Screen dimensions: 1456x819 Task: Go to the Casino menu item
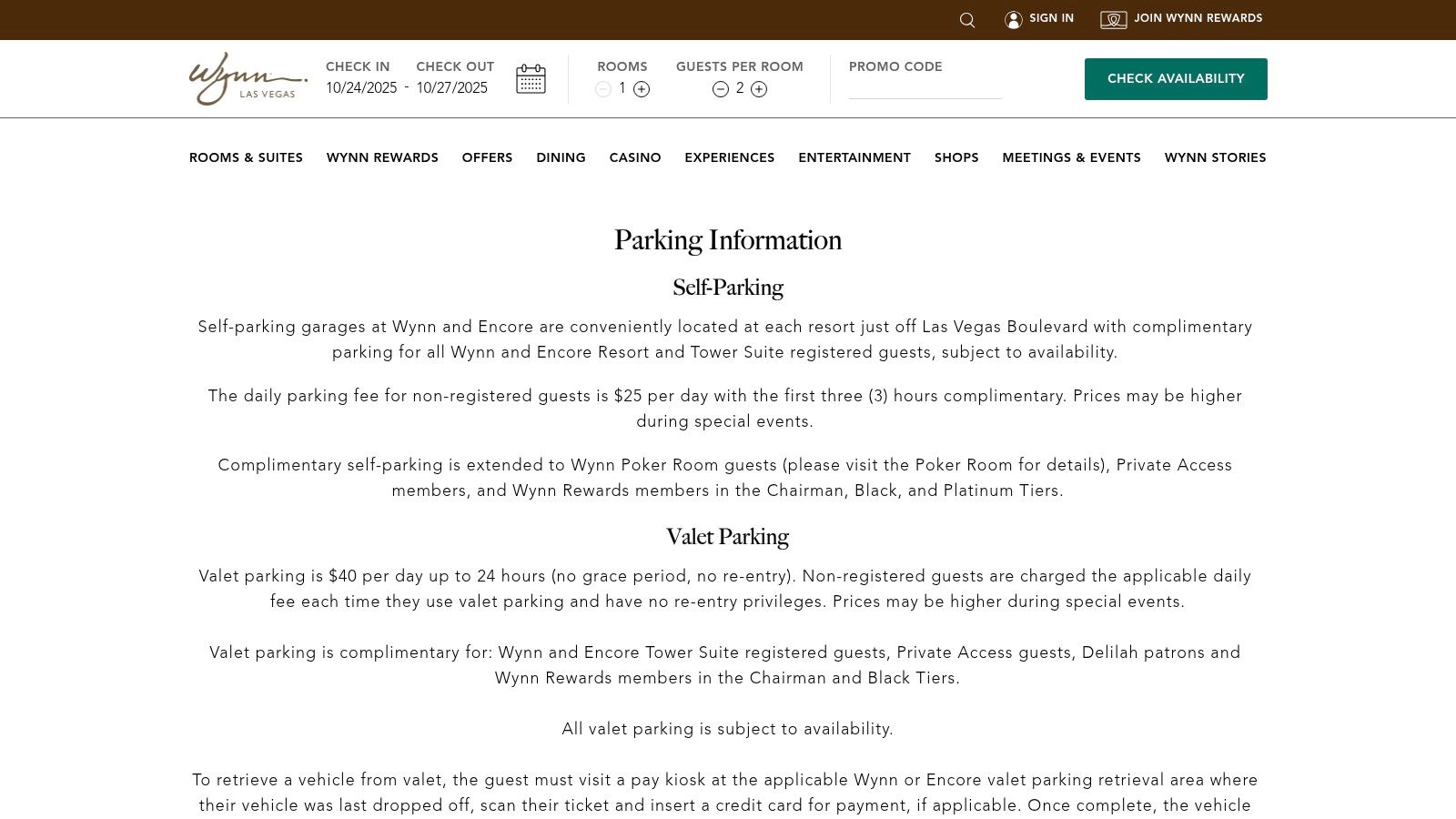[635, 157]
